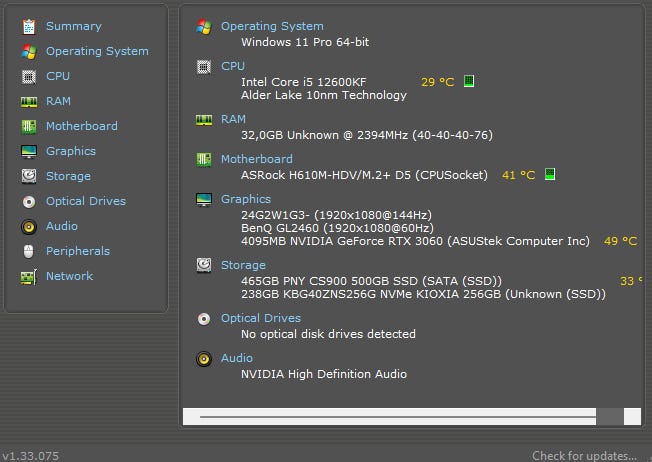Image resolution: width=652 pixels, height=462 pixels.
Task: Select RAM in the sidebar
Action: point(58,101)
